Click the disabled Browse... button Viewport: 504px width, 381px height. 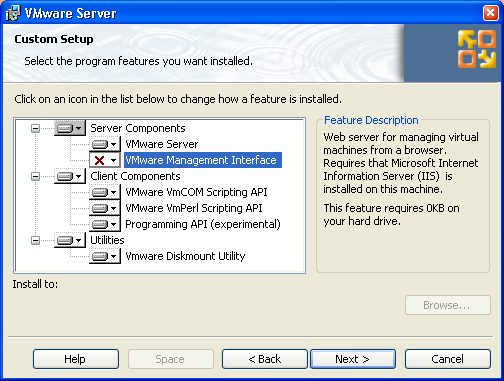click(448, 305)
